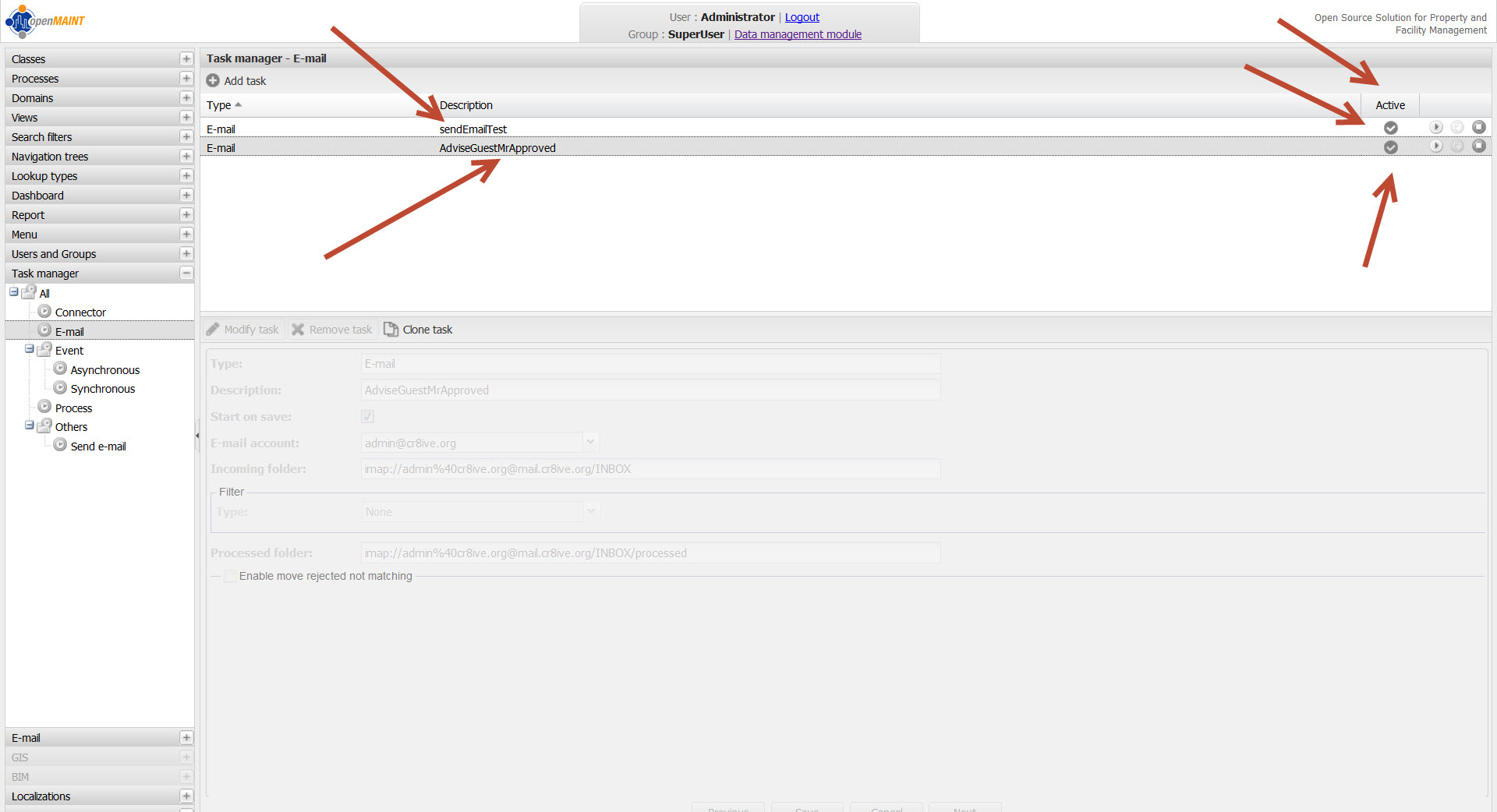Image resolution: width=1497 pixels, height=812 pixels.
Task: Open the Connector task type in tree
Action: click(80, 312)
